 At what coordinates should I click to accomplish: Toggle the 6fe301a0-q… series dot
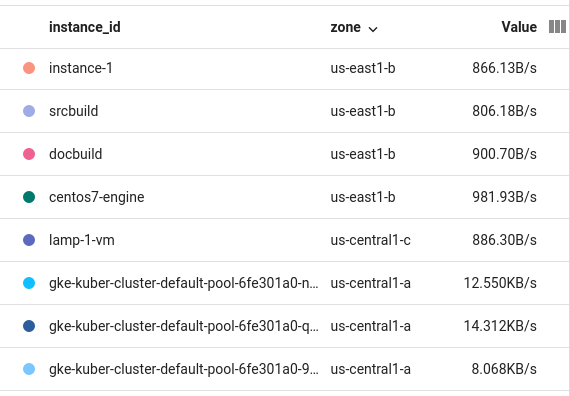coord(29,326)
